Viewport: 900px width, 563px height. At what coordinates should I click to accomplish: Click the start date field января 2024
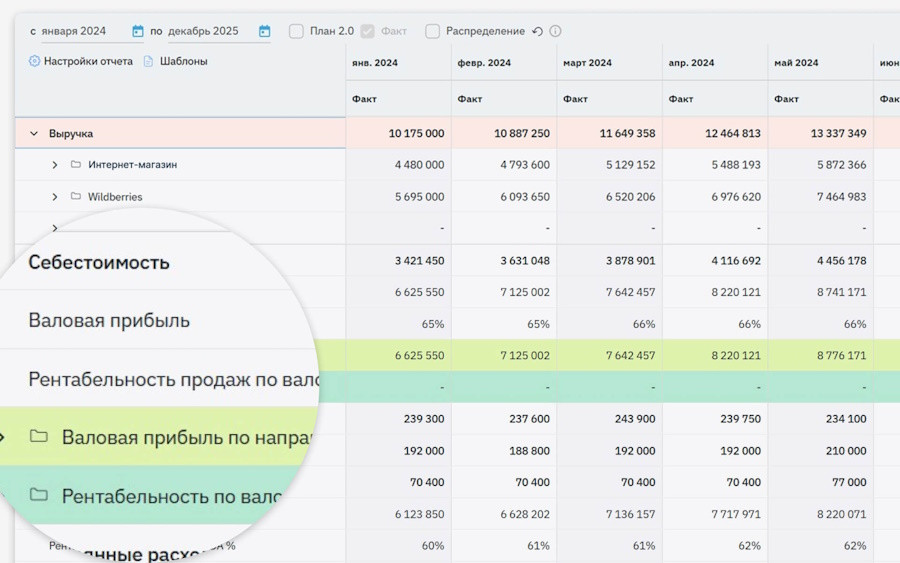(x=79, y=31)
